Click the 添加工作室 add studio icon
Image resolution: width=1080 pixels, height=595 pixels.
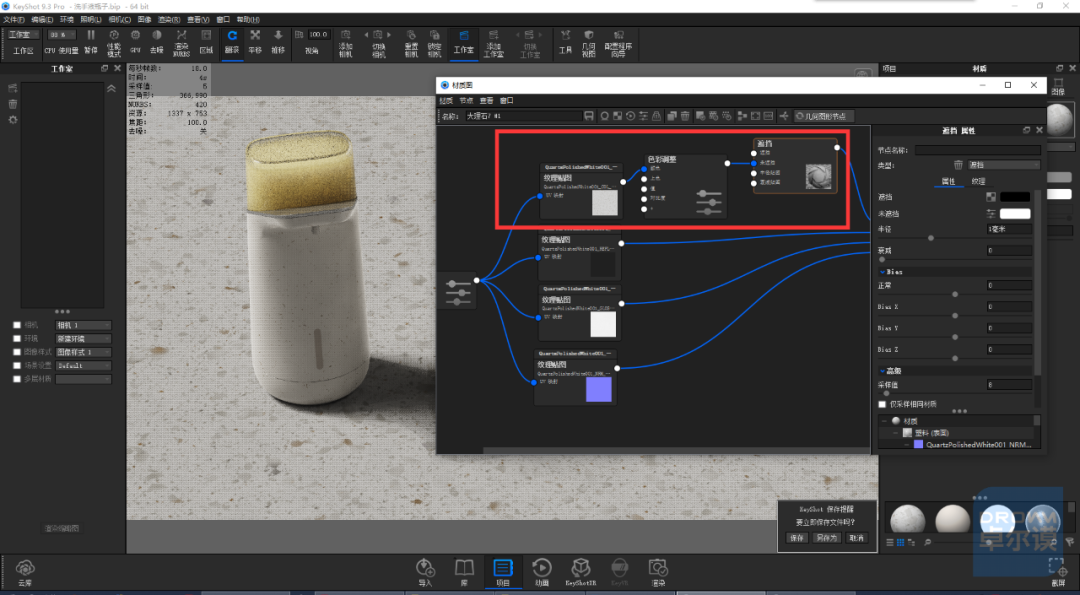tap(493, 35)
